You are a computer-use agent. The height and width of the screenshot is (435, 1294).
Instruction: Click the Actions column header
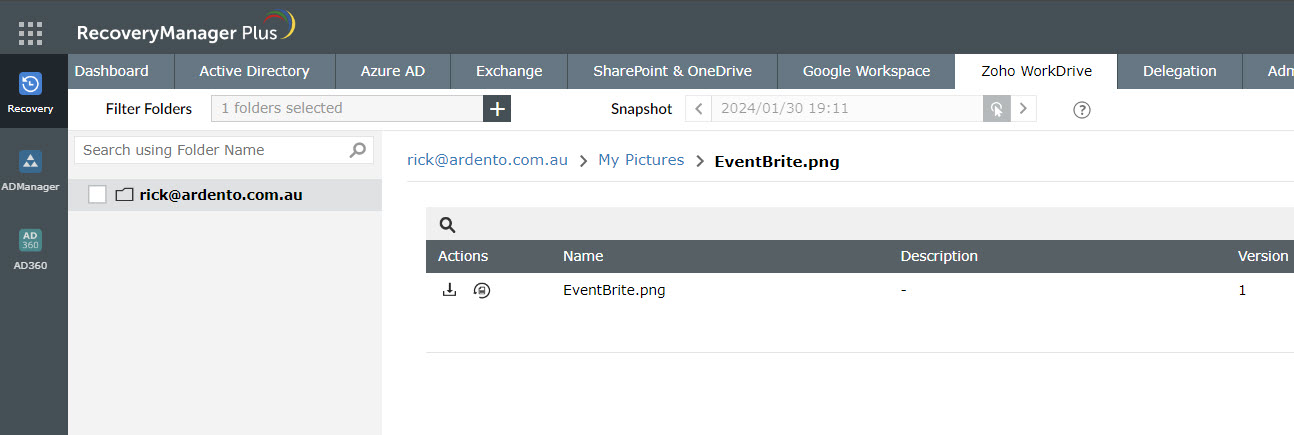point(463,256)
